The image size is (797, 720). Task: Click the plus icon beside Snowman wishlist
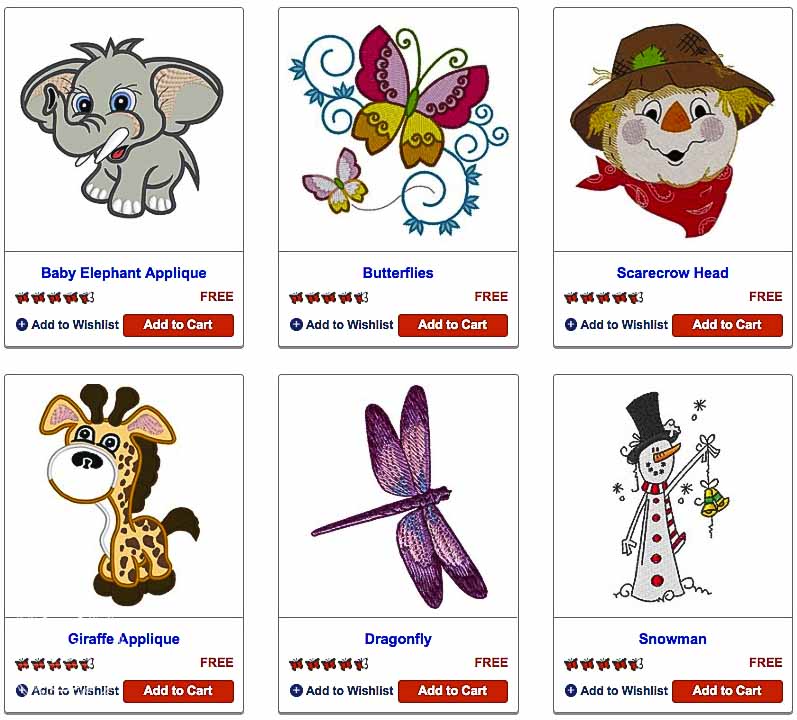(571, 691)
